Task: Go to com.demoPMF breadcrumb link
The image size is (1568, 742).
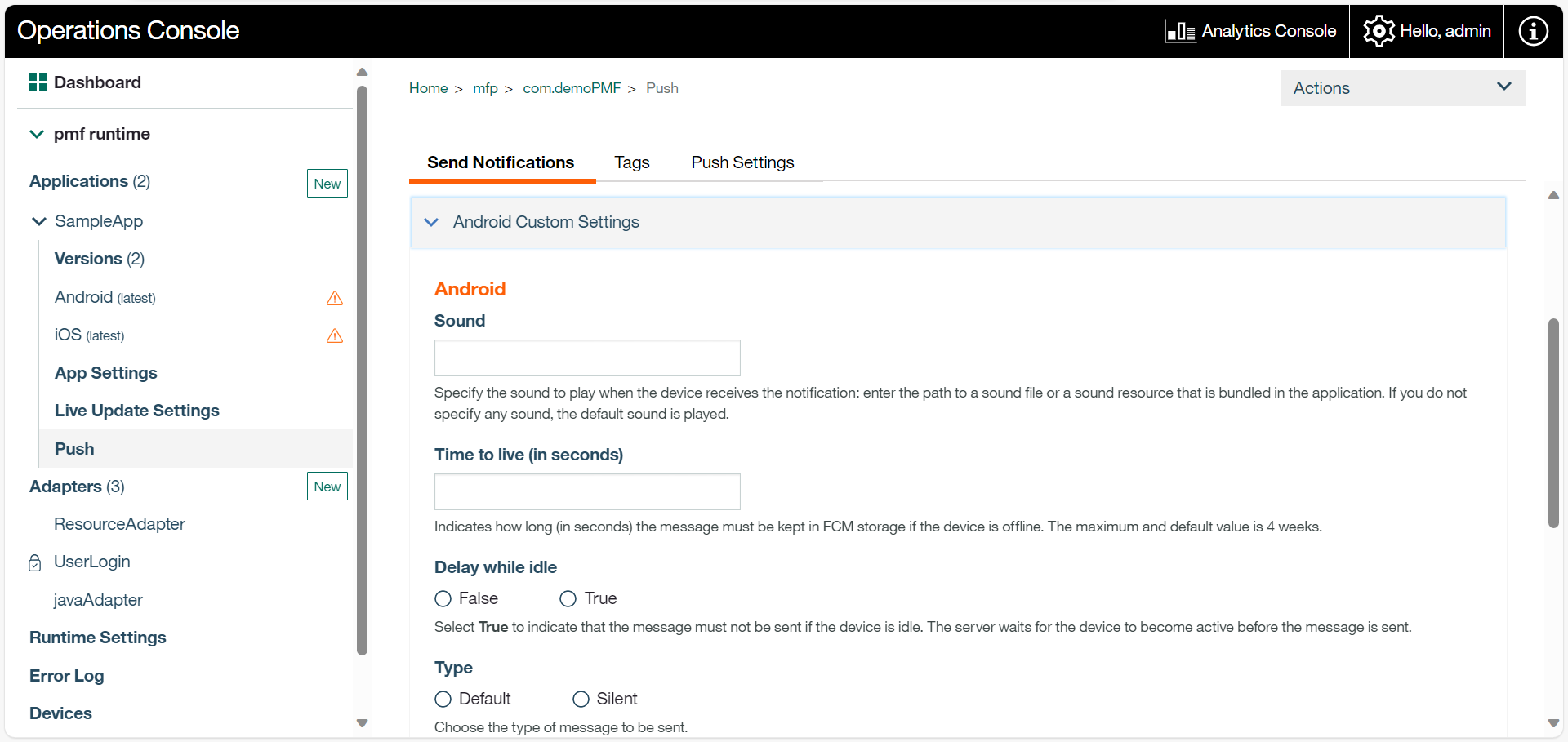Action: tap(571, 88)
